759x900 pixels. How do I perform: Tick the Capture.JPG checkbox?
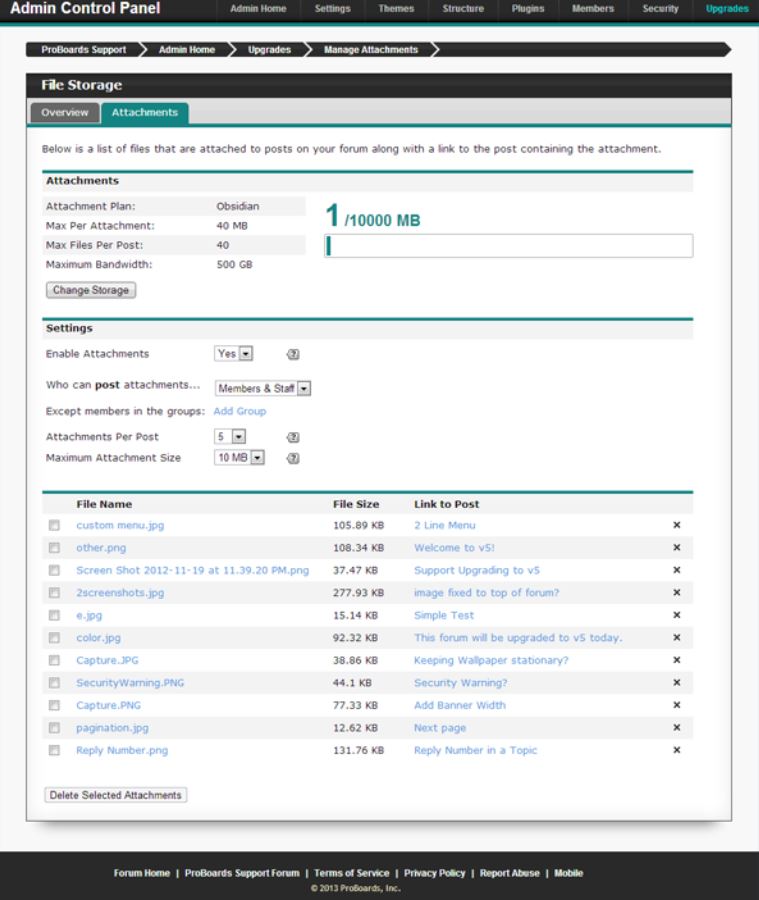pos(54,660)
